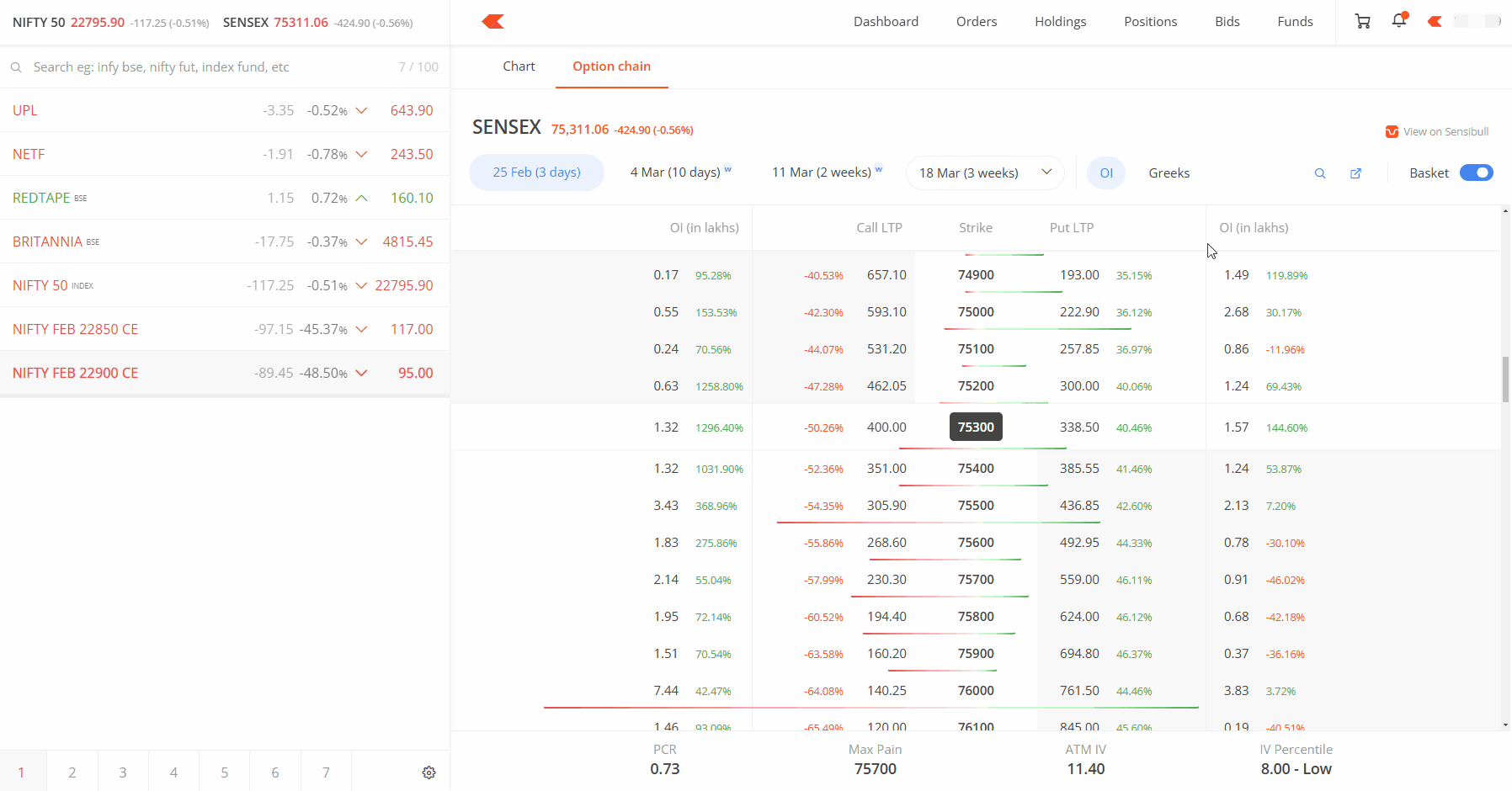The height and width of the screenshot is (791, 1512).
Task: Click NIFTY FEB 22850 CE chevron
Action: coord(361,329)
